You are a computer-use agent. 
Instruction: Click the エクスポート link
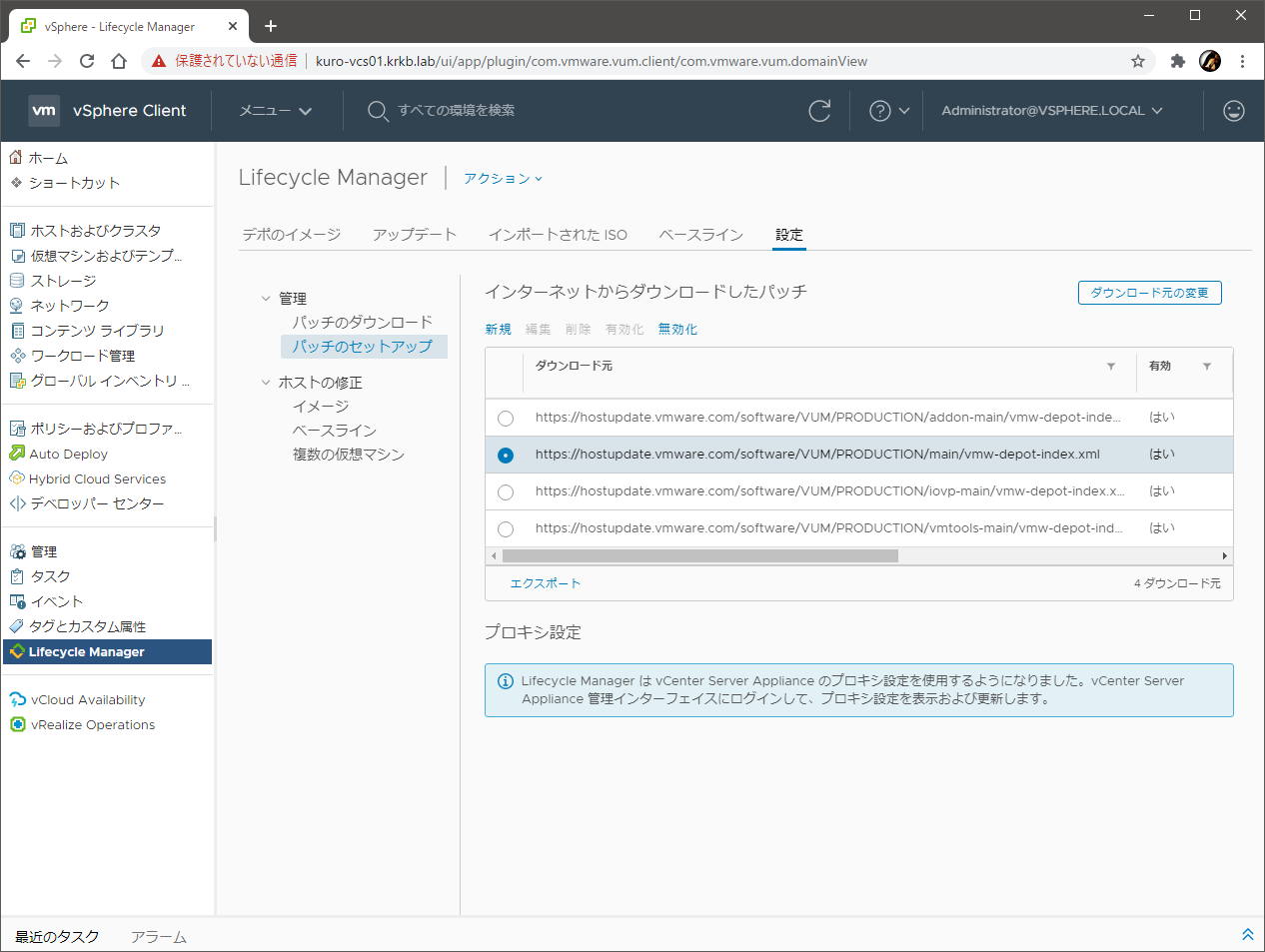[545, 583]
